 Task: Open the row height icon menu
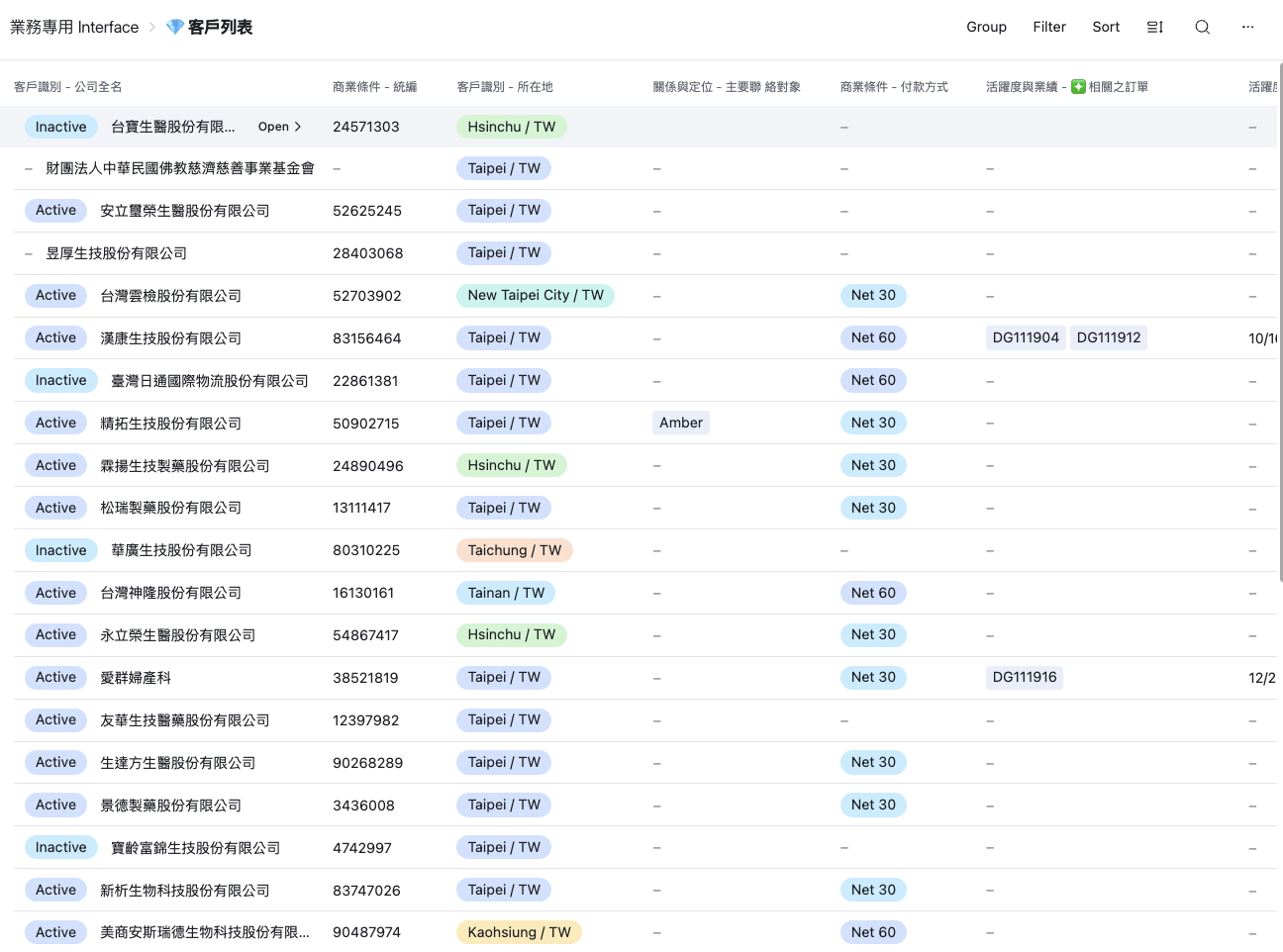(x=1154, y=27)
